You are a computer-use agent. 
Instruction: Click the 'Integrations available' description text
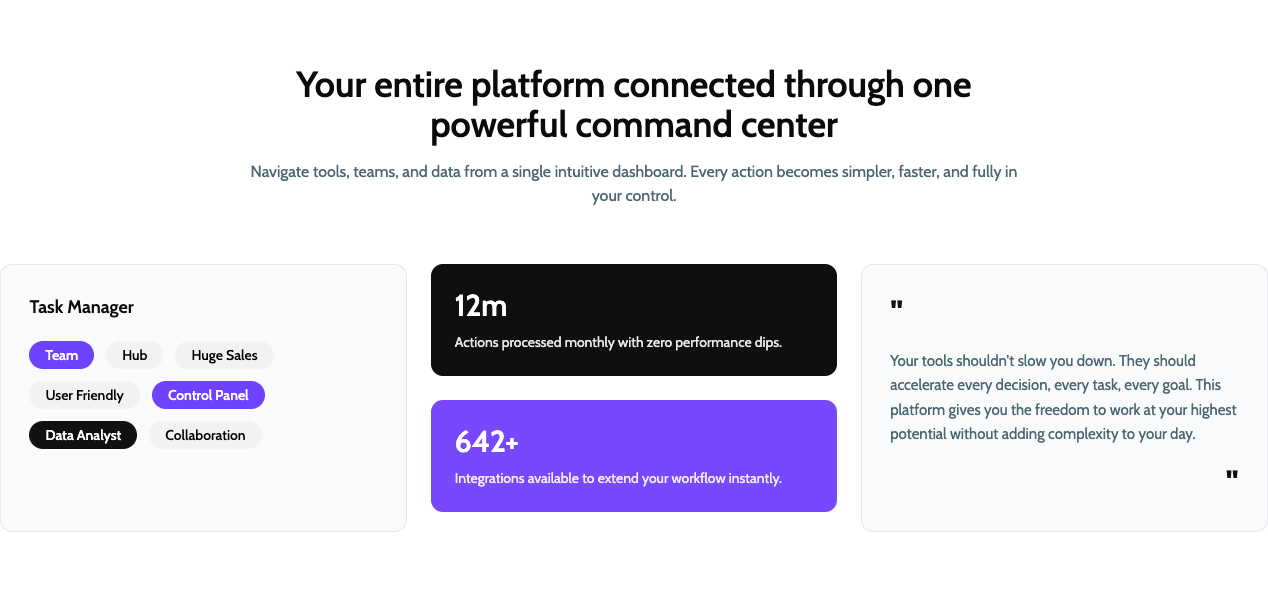point(617,478)
